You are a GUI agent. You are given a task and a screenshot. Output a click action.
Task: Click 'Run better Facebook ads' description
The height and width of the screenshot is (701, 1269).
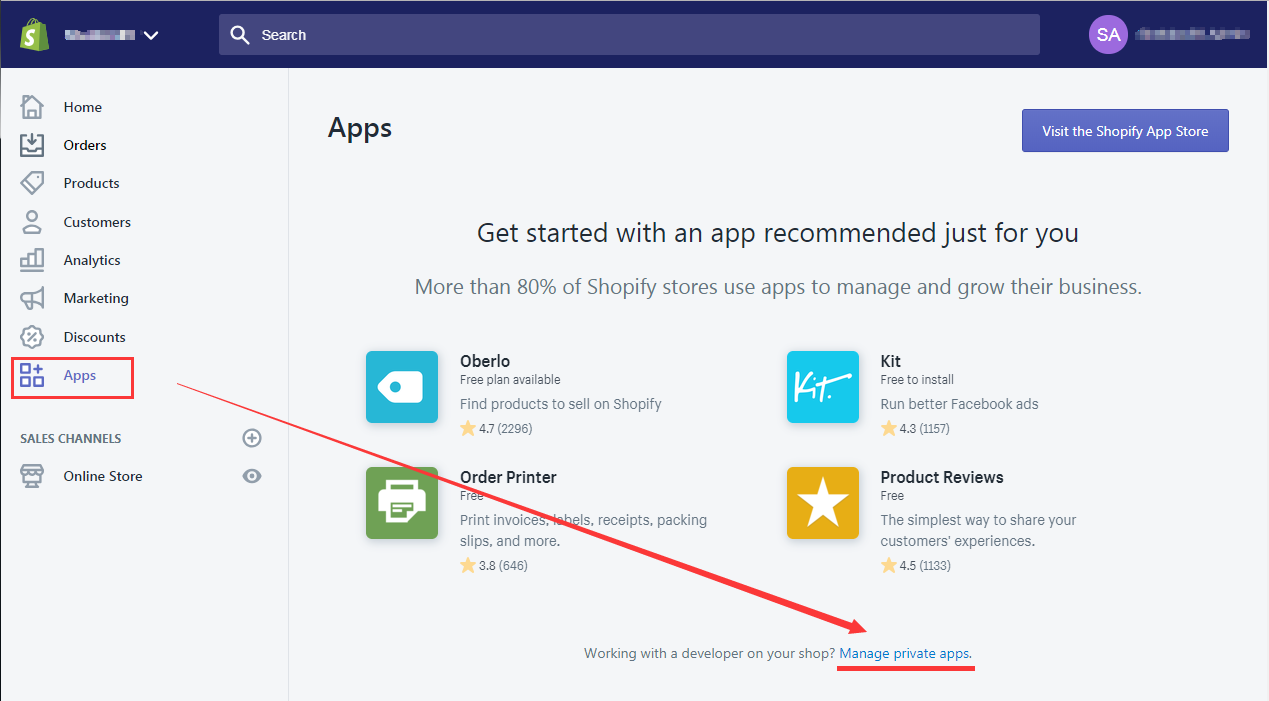coord(960,404)
